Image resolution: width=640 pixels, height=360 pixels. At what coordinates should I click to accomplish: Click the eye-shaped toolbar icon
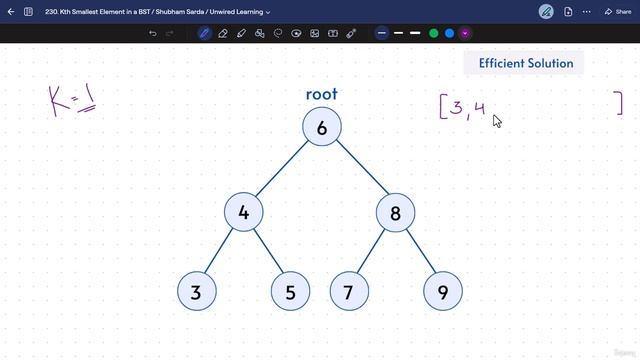point(296,33)
